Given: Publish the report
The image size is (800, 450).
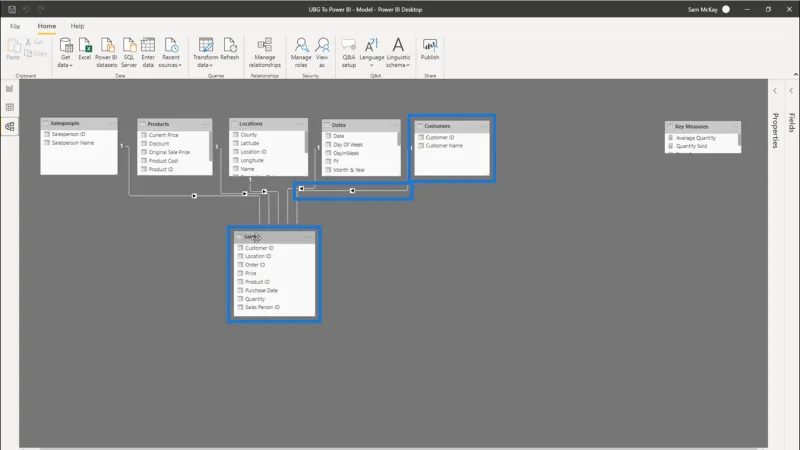Looking at the screenshot, I should (430, 49).
